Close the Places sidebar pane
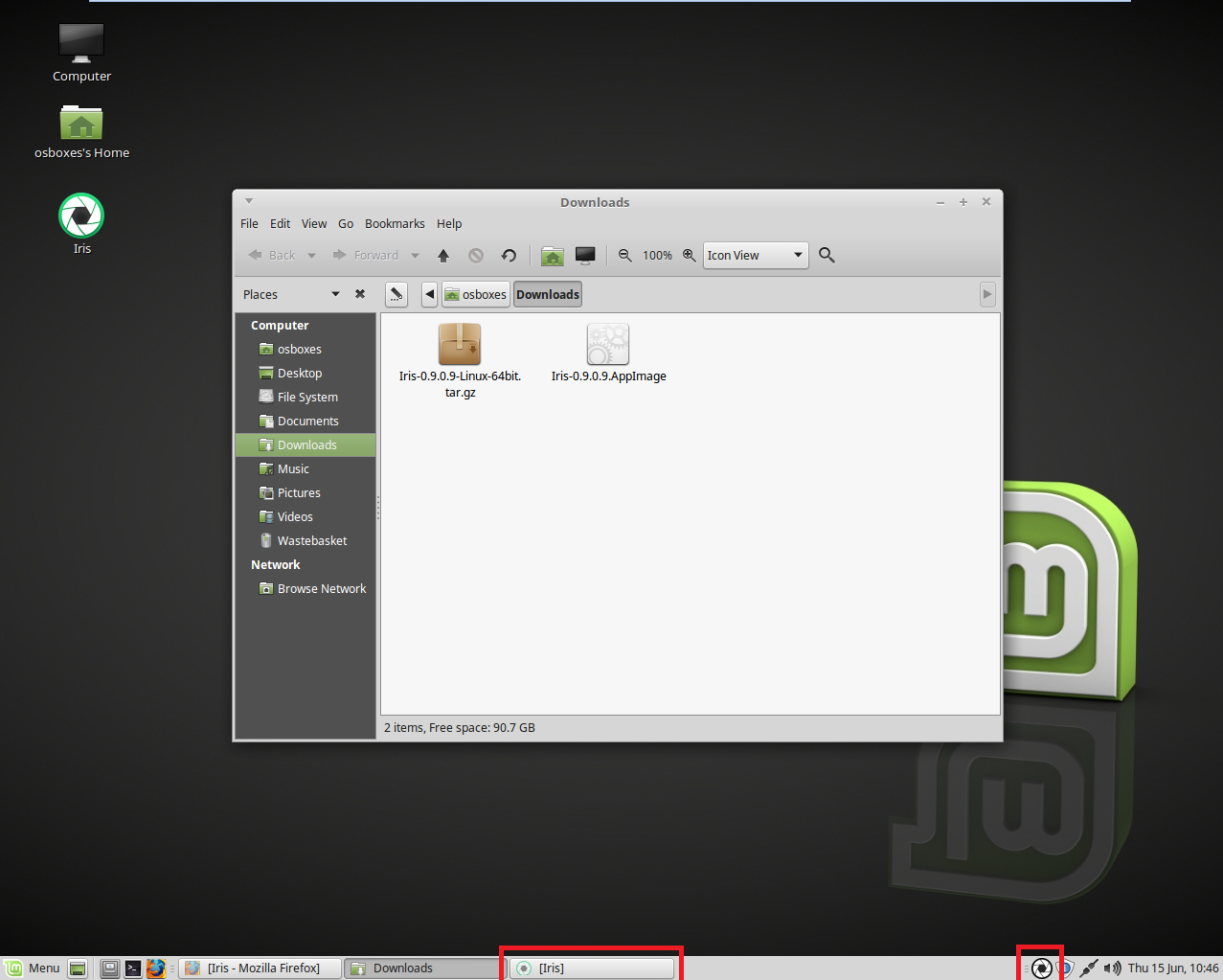This screenshot has height=980, width=1223. (360, 294)
